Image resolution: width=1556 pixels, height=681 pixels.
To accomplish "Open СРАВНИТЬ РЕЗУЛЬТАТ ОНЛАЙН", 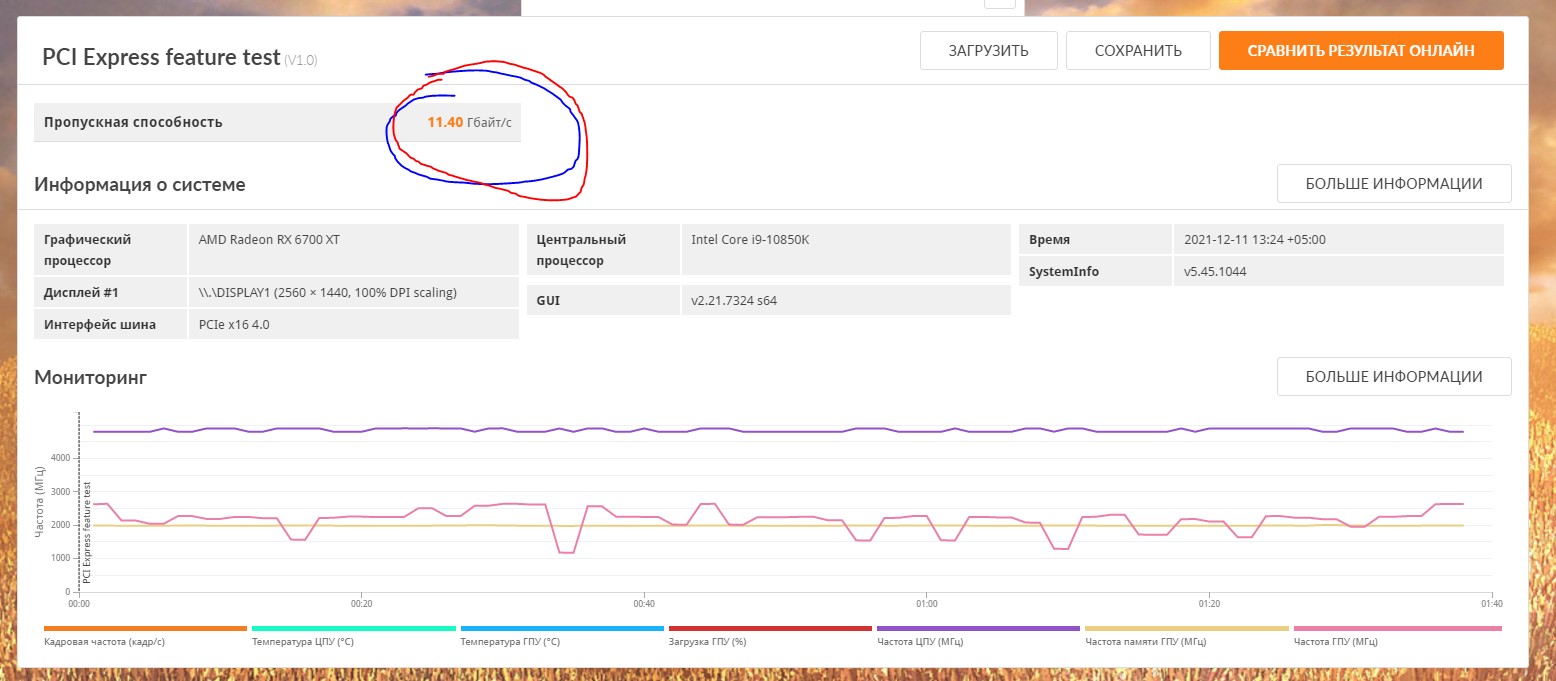I will tap(1361, 51).
